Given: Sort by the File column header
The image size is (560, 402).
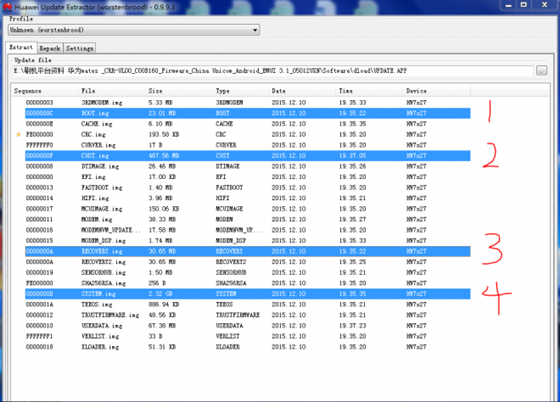Looking at the screenshot, I should (x=111, y=91).
